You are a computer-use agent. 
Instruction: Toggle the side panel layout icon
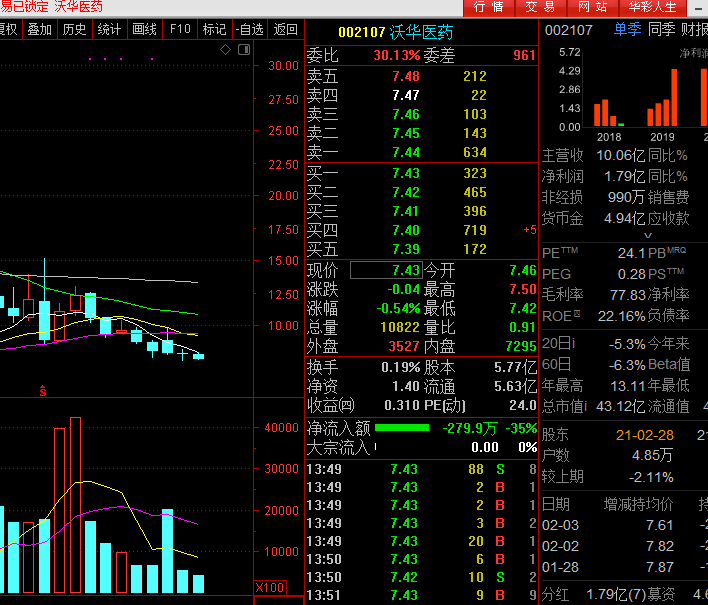244,50
